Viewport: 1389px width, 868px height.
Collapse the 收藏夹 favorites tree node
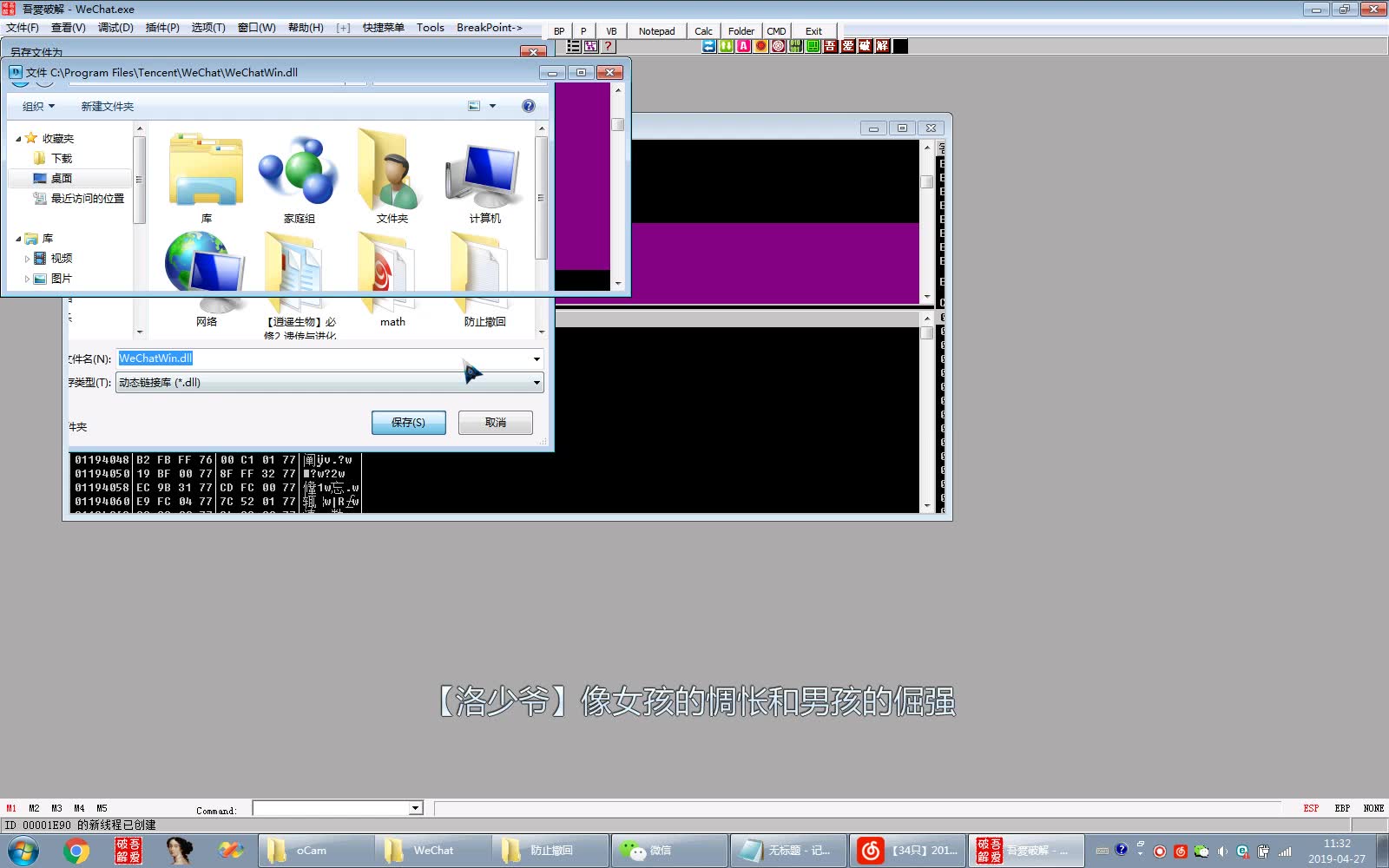18,139
